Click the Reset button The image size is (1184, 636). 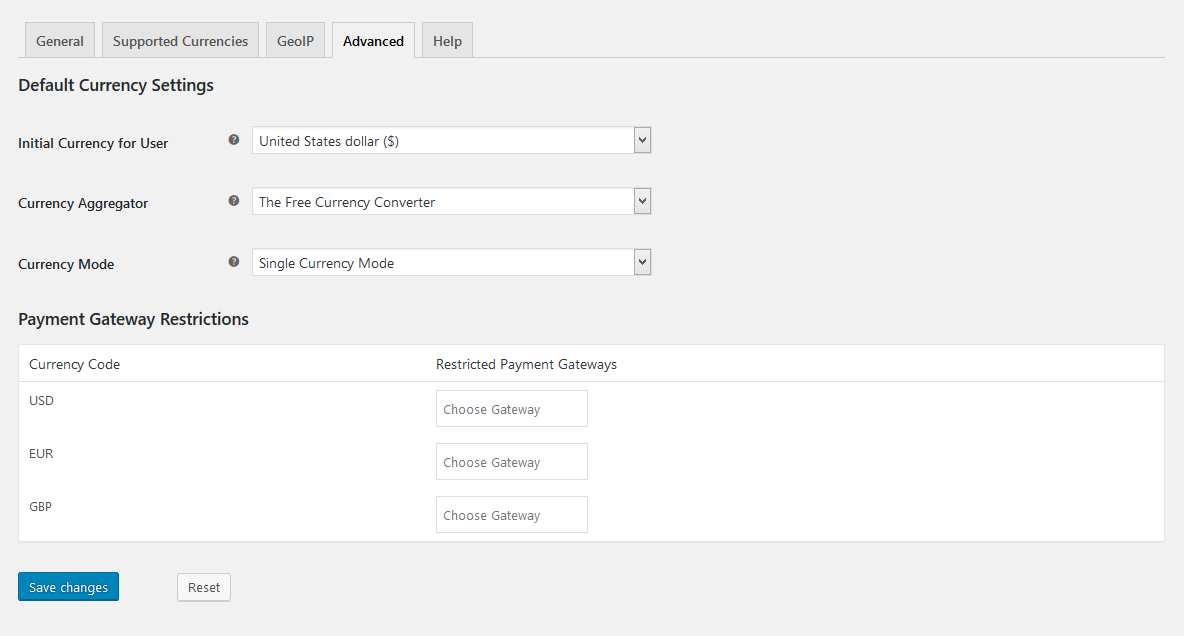[x=204, y=587]
